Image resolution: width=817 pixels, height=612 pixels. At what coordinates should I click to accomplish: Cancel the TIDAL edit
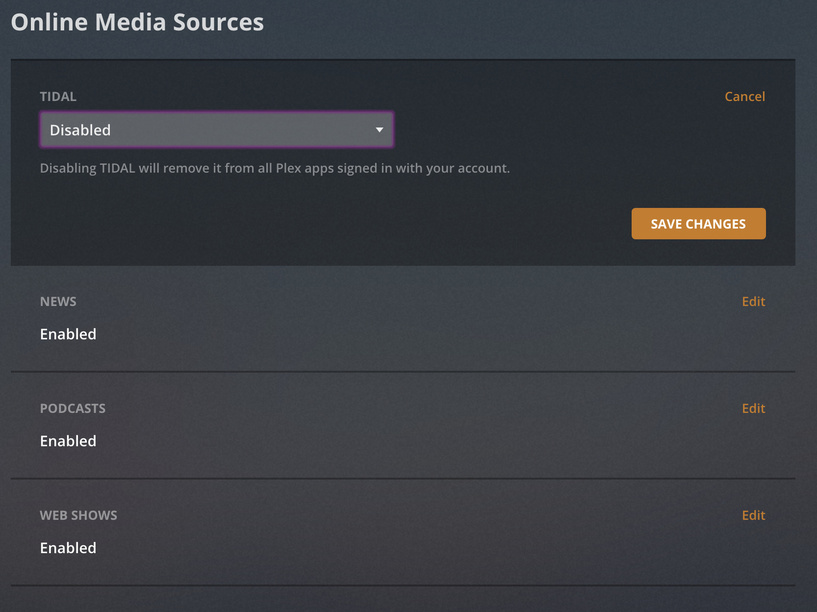pyautogui.click(x=745, y=96)
